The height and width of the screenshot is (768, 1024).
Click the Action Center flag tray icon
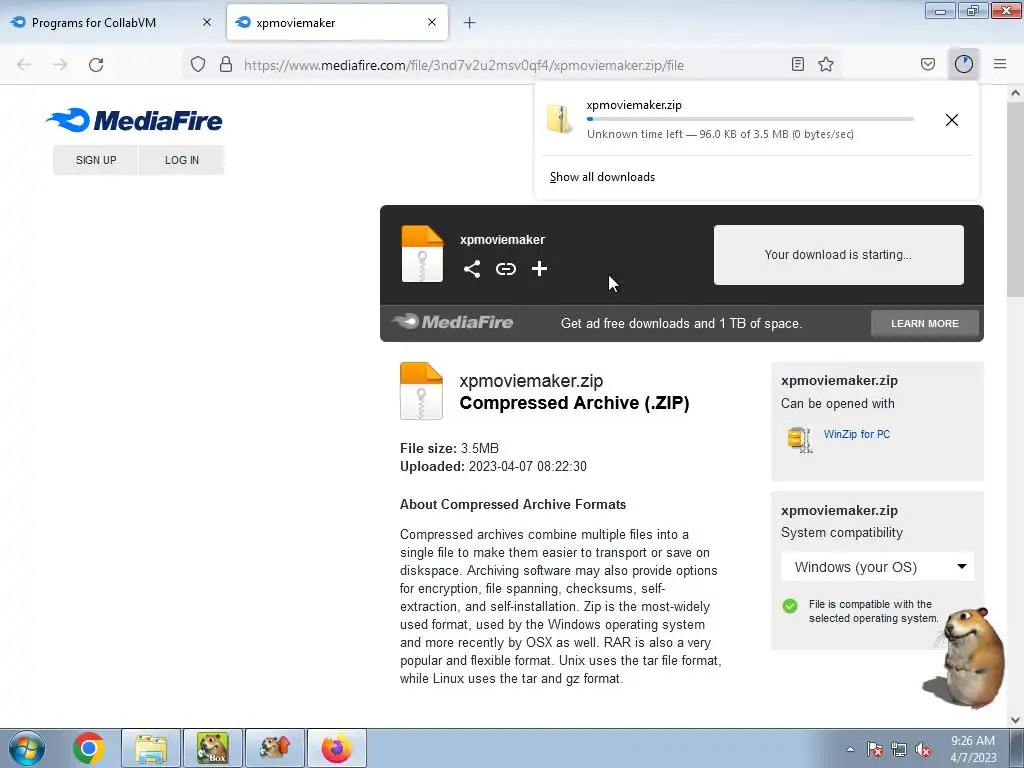[875, 750]
